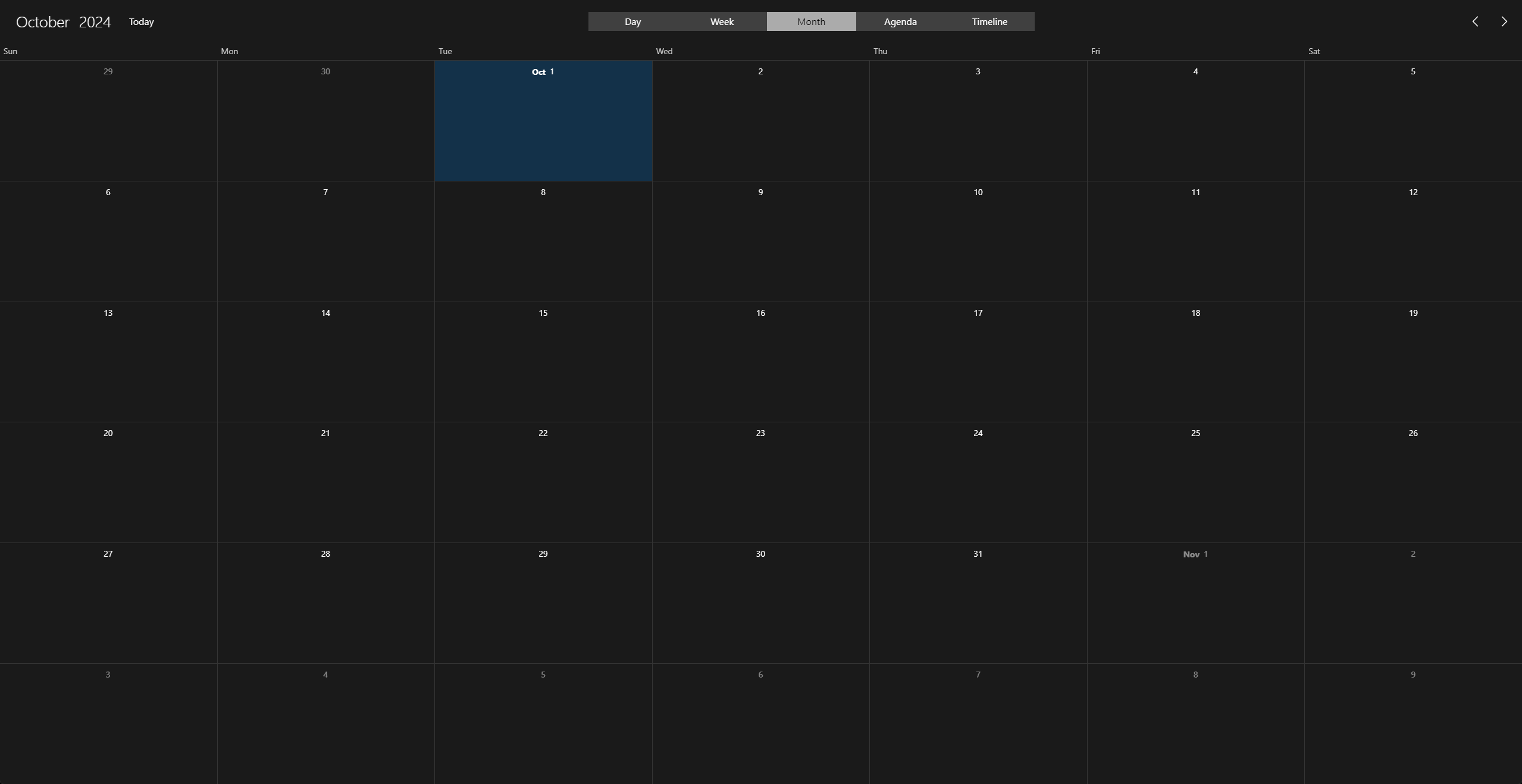Select the Nov 1 day cell
The width and height of the screenshot is (1522, 784).
point(1195,604)
